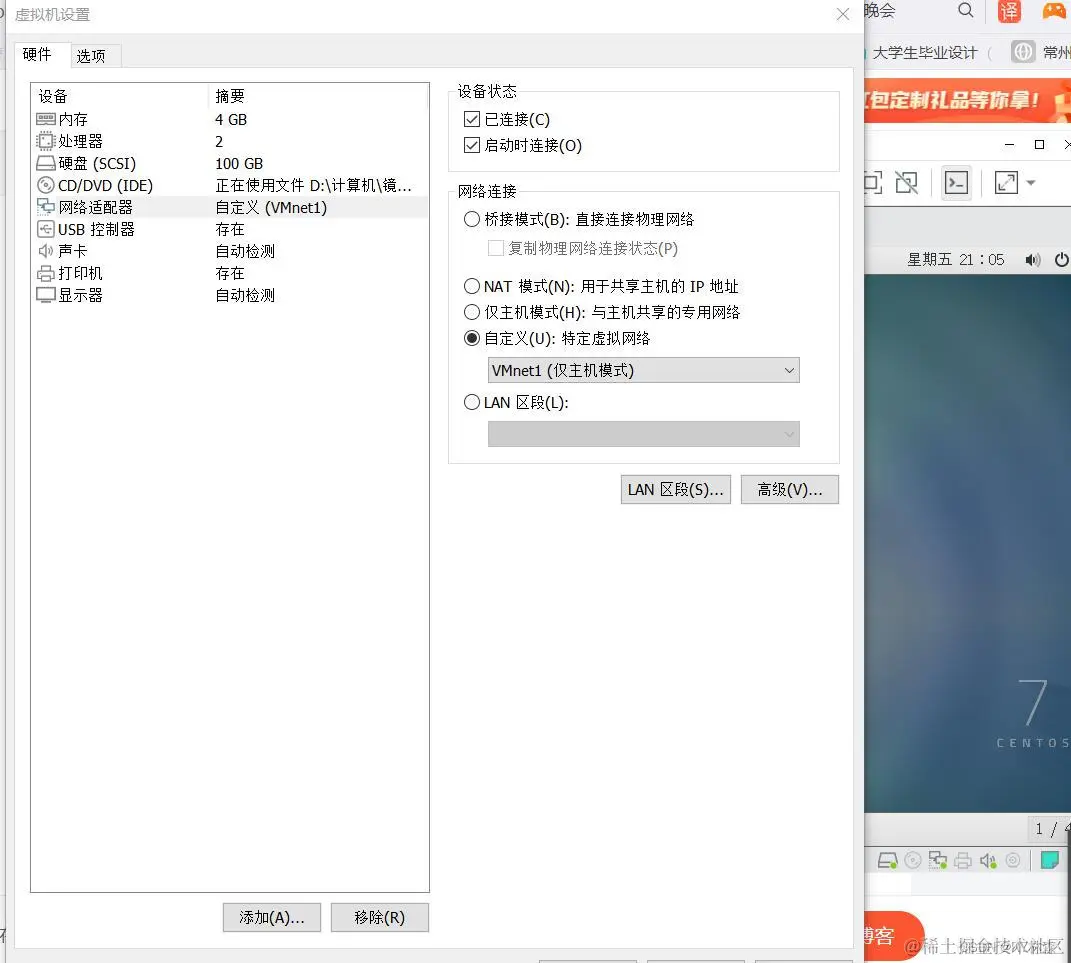Click the gray globe bookmark icon in browser

[1023, 52]
